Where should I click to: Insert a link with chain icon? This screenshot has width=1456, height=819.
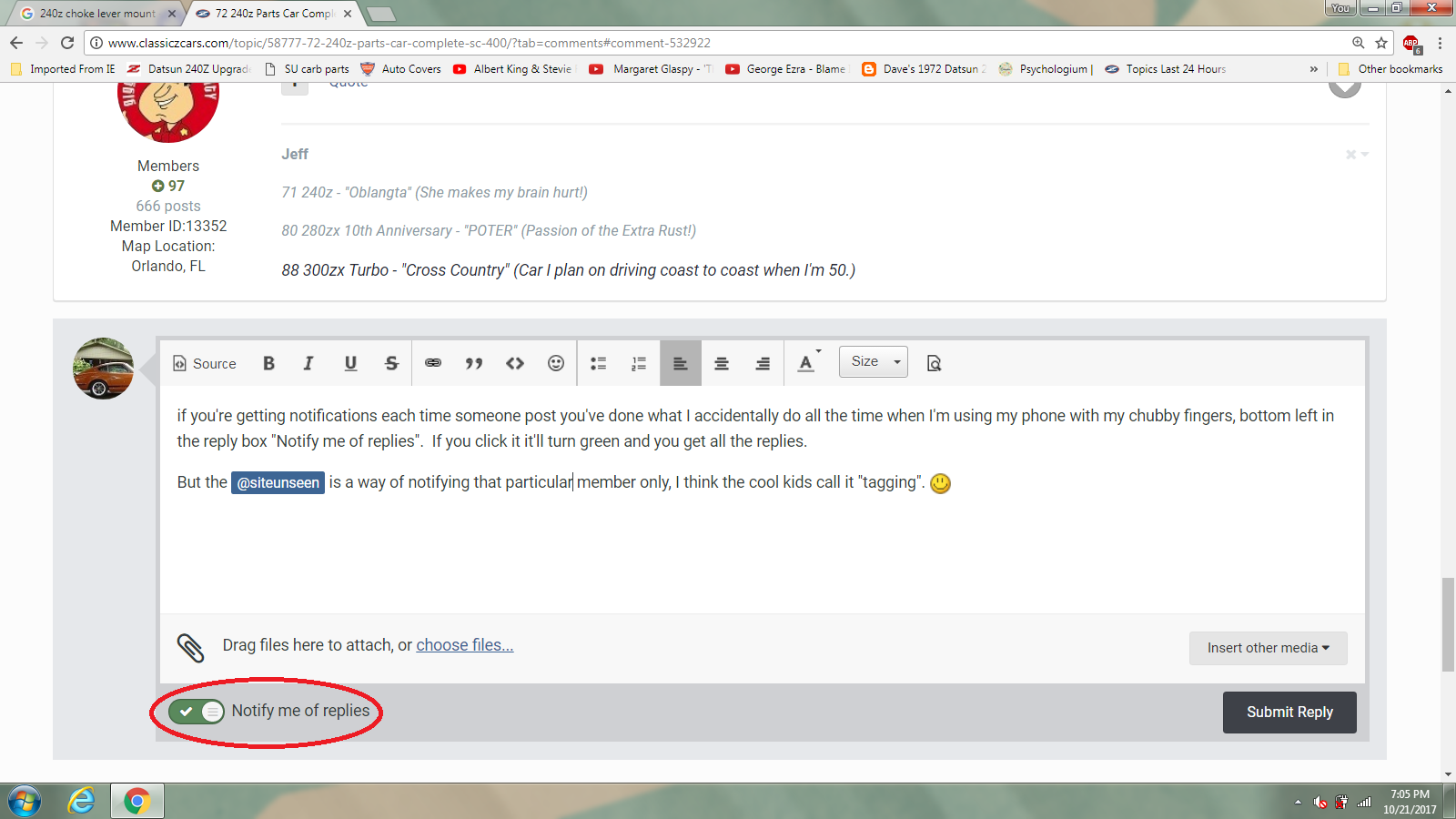click(433, 363)
